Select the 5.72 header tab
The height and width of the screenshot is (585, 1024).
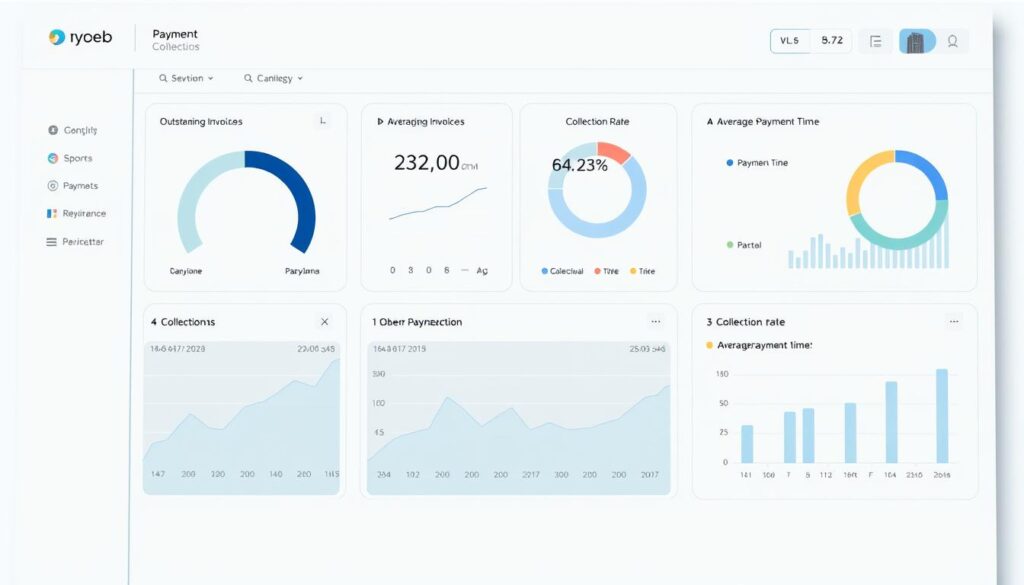point(831,41)
